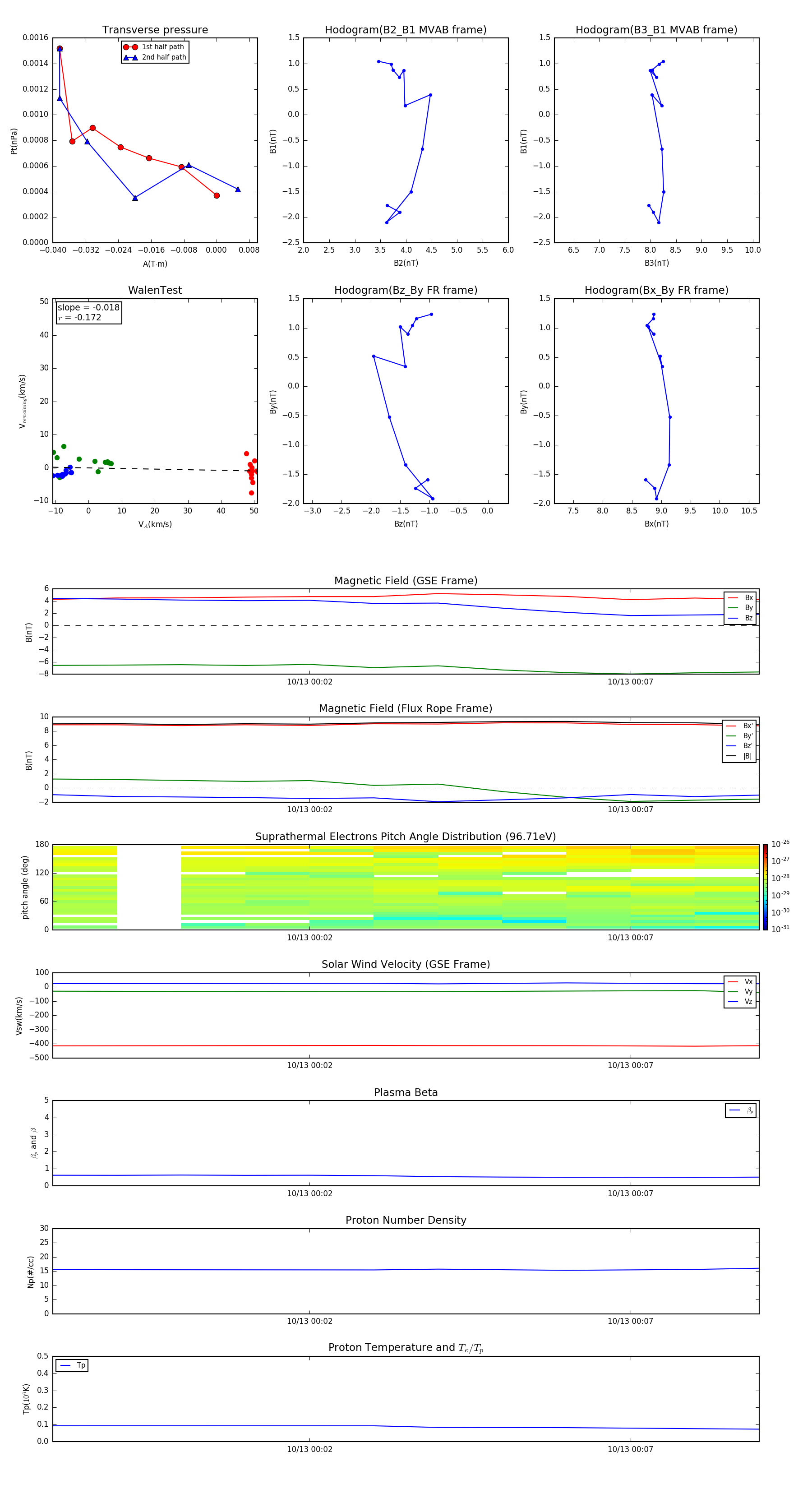Image resolution: width=812 pixels, height=1489 pixels.
Task: Click the "Magnetic Field (Flux Rope Frame)" title
Action: pyautogui.click(x=406, y=709)
